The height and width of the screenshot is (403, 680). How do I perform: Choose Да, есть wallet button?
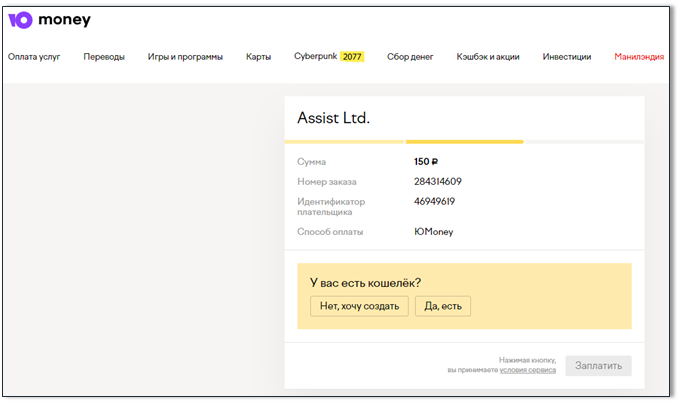443,306
